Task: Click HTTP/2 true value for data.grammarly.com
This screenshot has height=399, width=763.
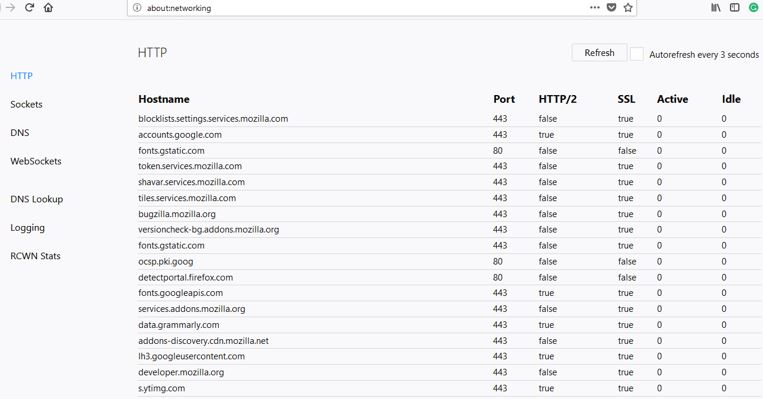Action: tap(546, 325)
